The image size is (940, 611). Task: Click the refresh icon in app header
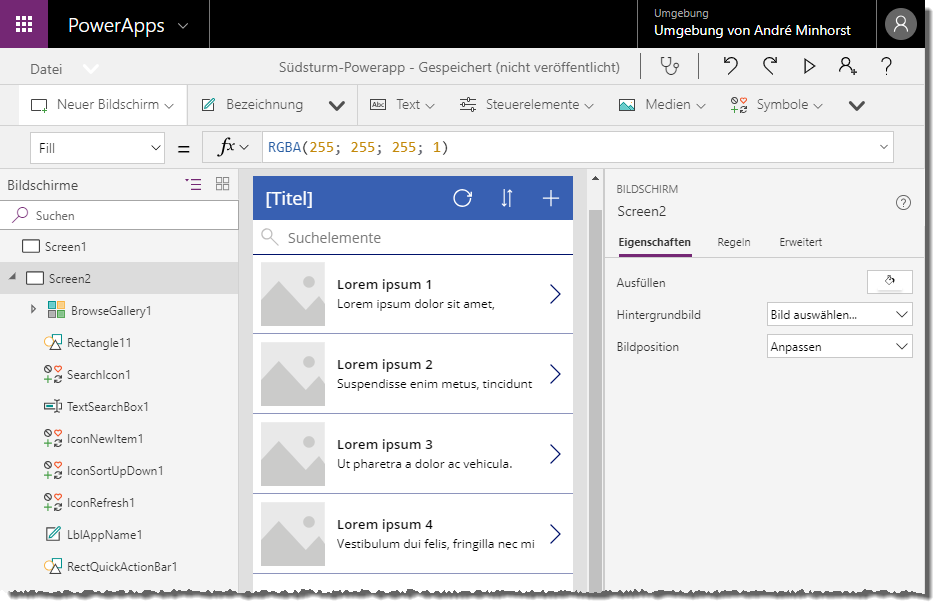tap(462, 198)
